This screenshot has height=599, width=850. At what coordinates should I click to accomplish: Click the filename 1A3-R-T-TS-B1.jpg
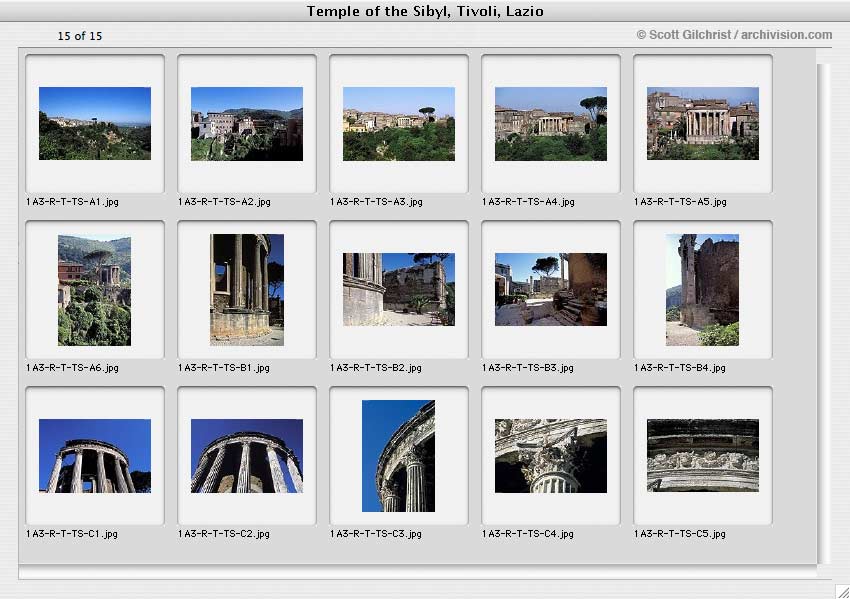pyautogui.click(x=224, y=368)
